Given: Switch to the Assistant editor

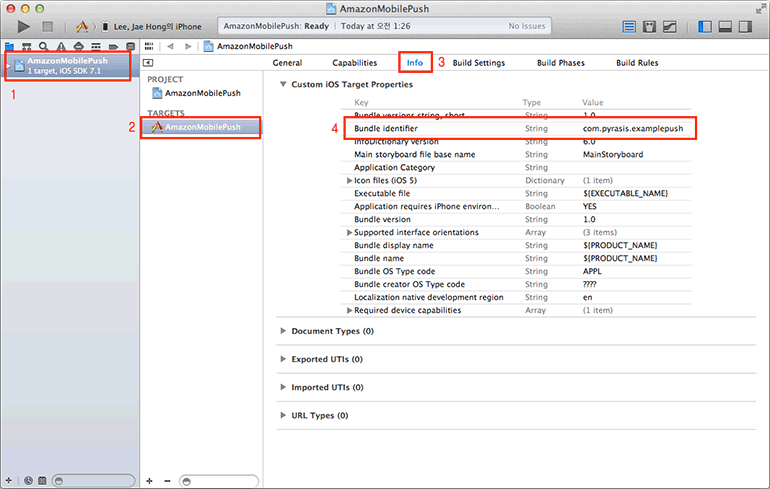Looking at the screenshot, I should (x=650, y=25).
